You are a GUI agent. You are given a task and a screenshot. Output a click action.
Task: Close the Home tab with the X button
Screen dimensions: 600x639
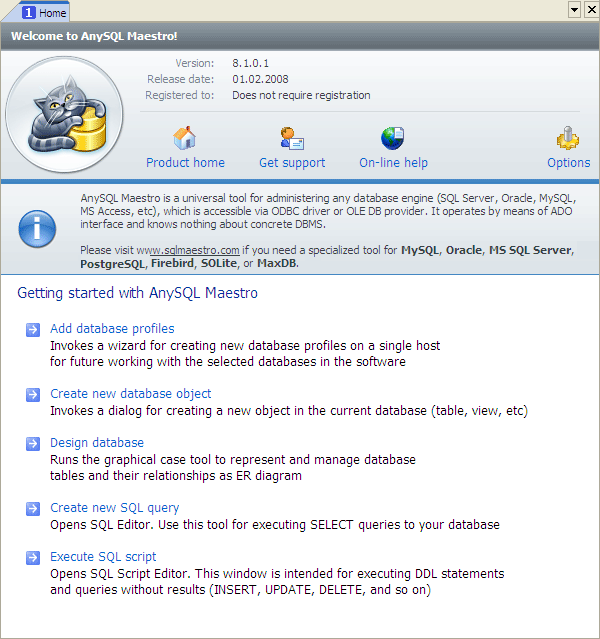[x=592, y=9]
